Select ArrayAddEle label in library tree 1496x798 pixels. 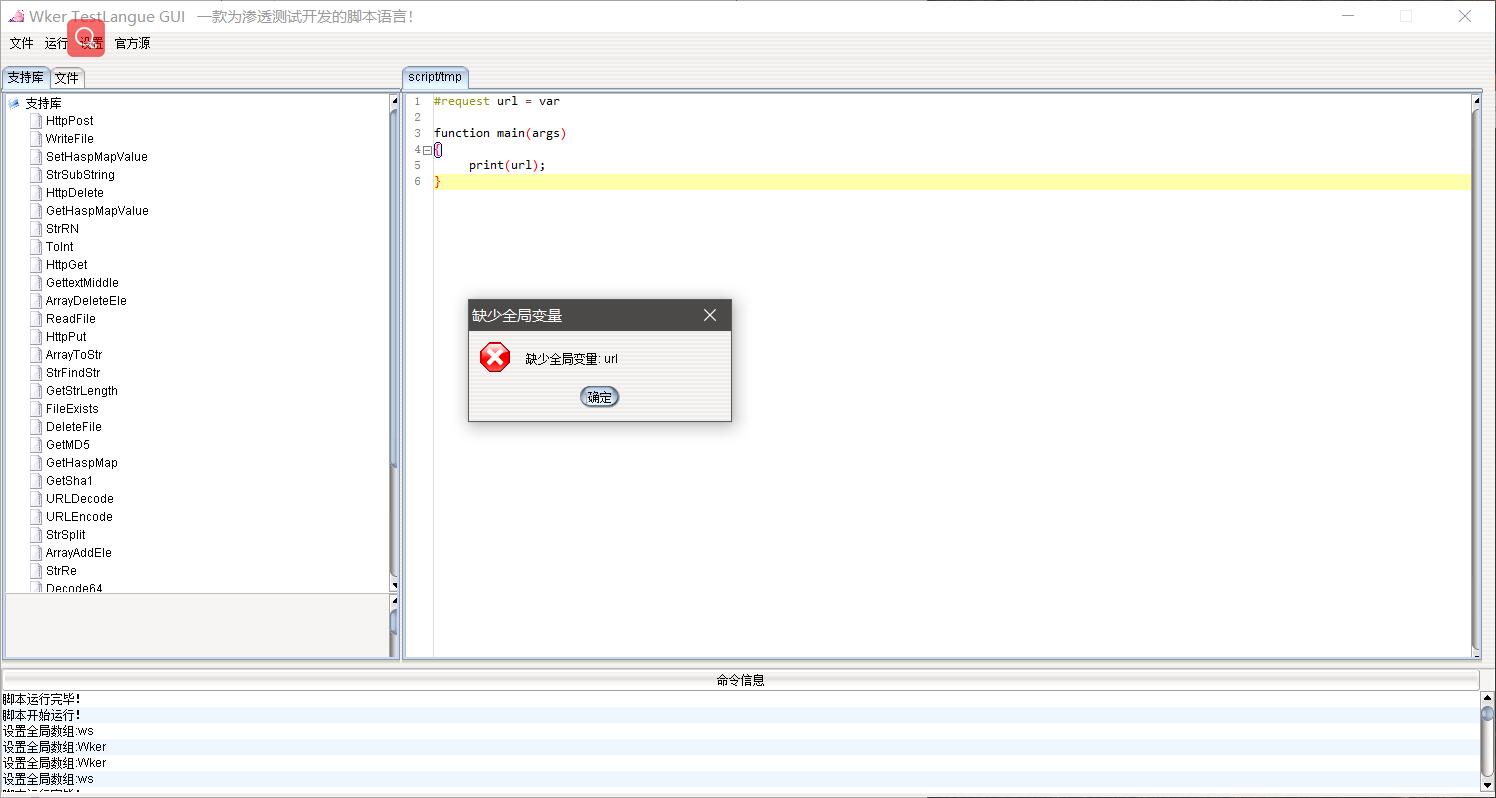(x=79, y=553)
